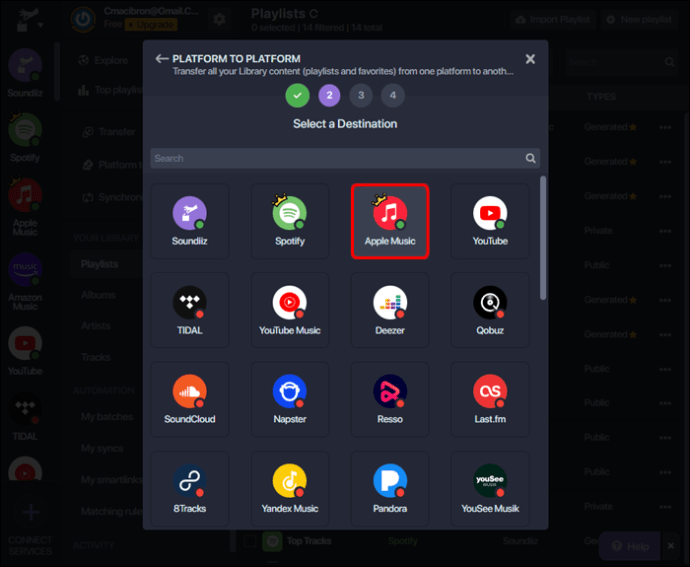Open Apple Music in left sidebar
This screenshot has height=567, width=690.
pyautogui.click(x=25, y=207)
